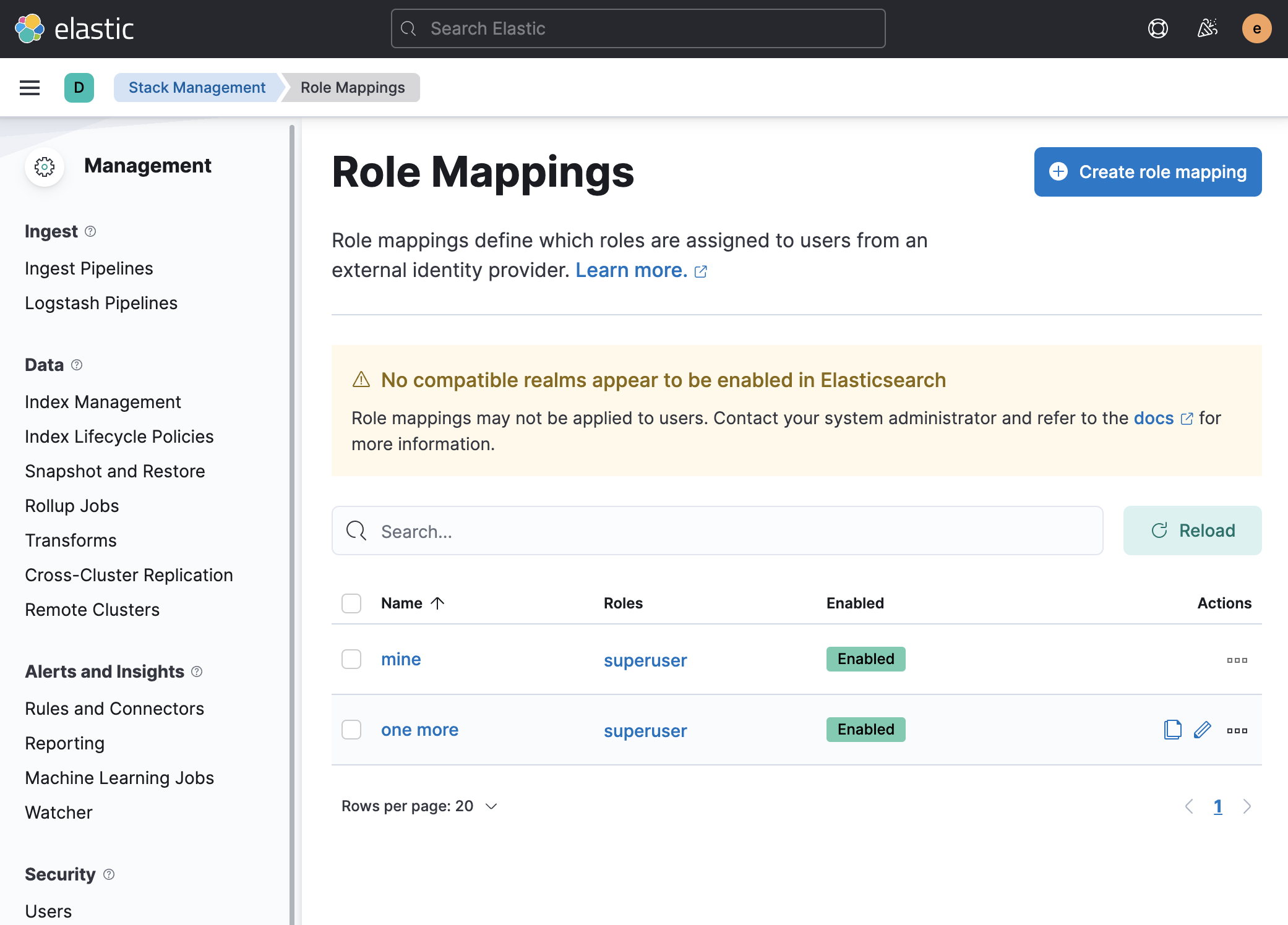Expand the Rows per page dropdown
This screenshot has height=925, width=1288.
pos(419,806)
